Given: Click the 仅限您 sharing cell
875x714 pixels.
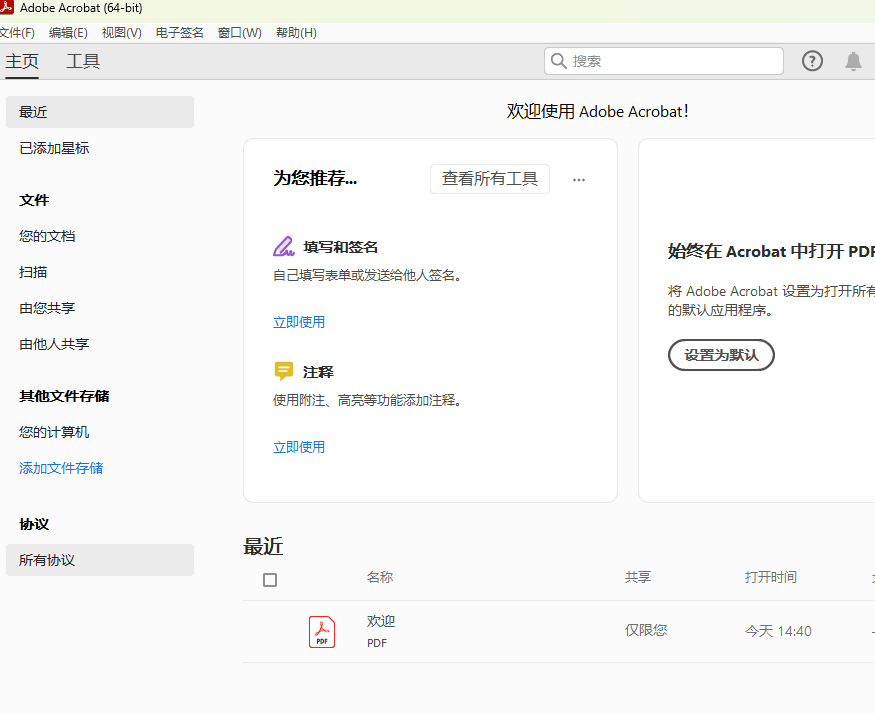Looking at the screenshot, I should [x=646, y=630].
